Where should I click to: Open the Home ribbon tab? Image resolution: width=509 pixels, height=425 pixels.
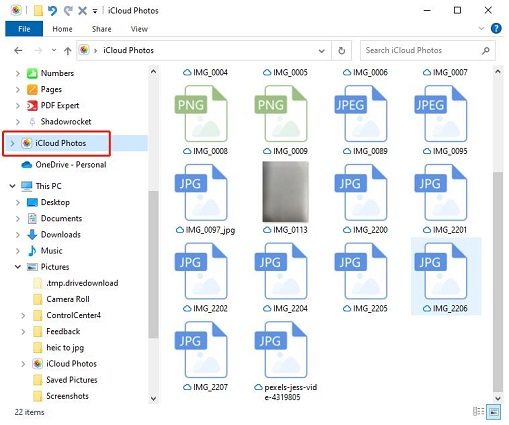(x=62, y=29)
